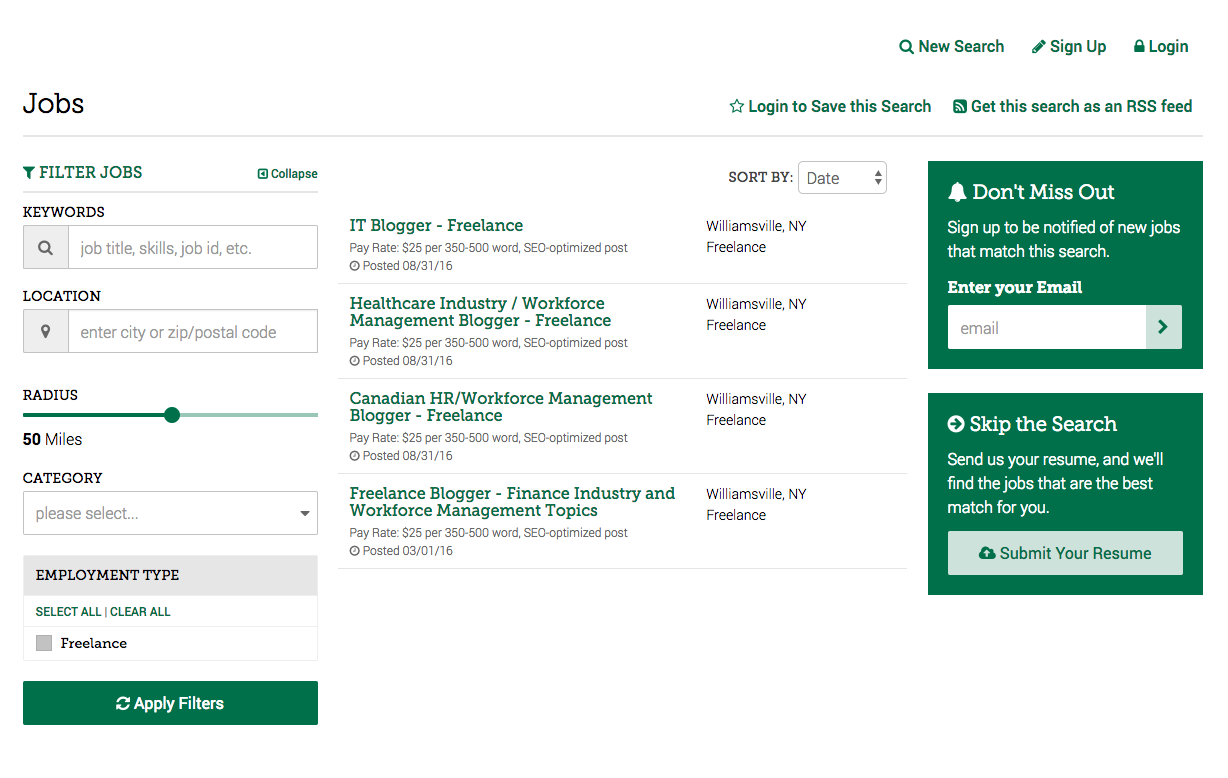
Task: Click the collapse arrow icon
Action: 263,174
